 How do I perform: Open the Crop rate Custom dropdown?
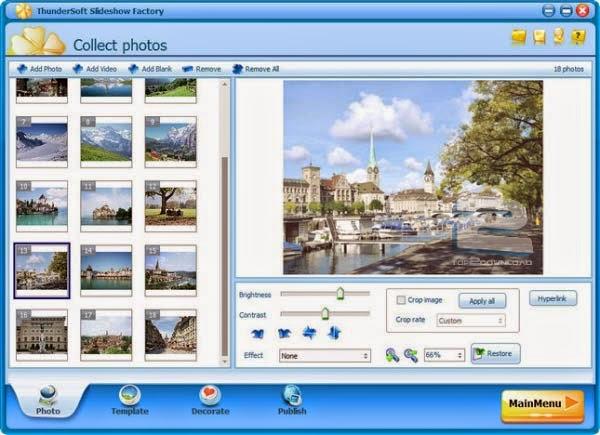click(x=471, y=321)
